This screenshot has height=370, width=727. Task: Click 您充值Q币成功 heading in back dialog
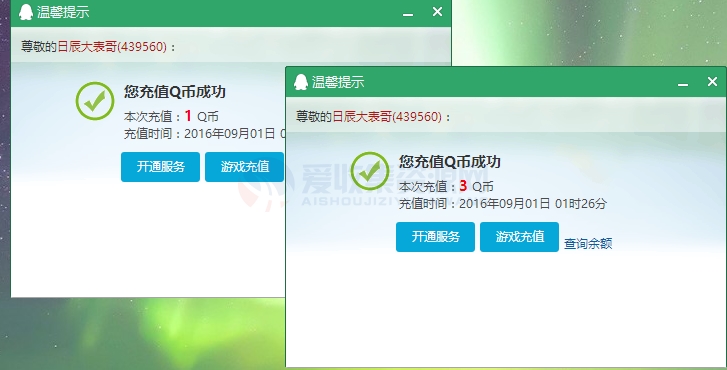[175, 92]
